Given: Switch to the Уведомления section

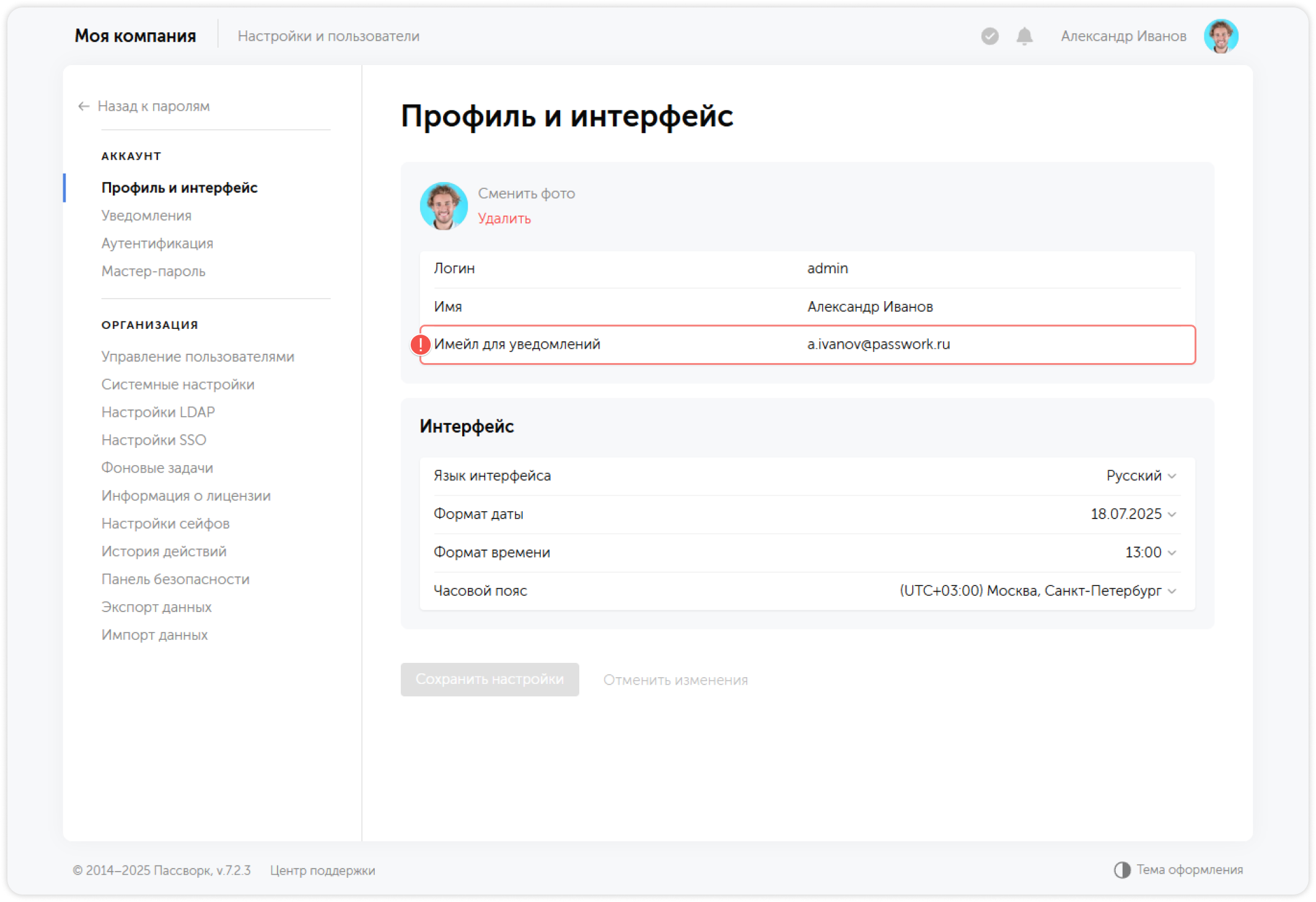Looking at the screenshot, I should click(146, 215).
